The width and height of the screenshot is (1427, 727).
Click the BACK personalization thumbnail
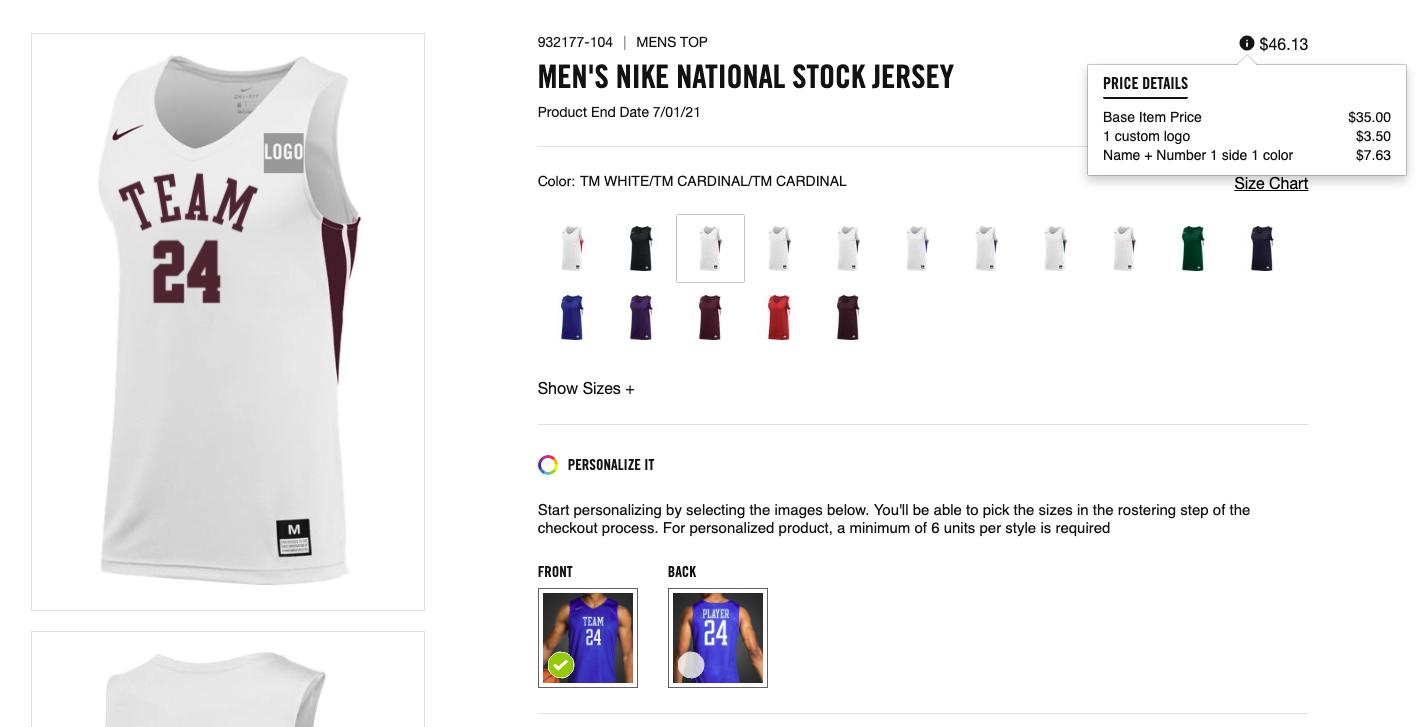click(717, 636)
